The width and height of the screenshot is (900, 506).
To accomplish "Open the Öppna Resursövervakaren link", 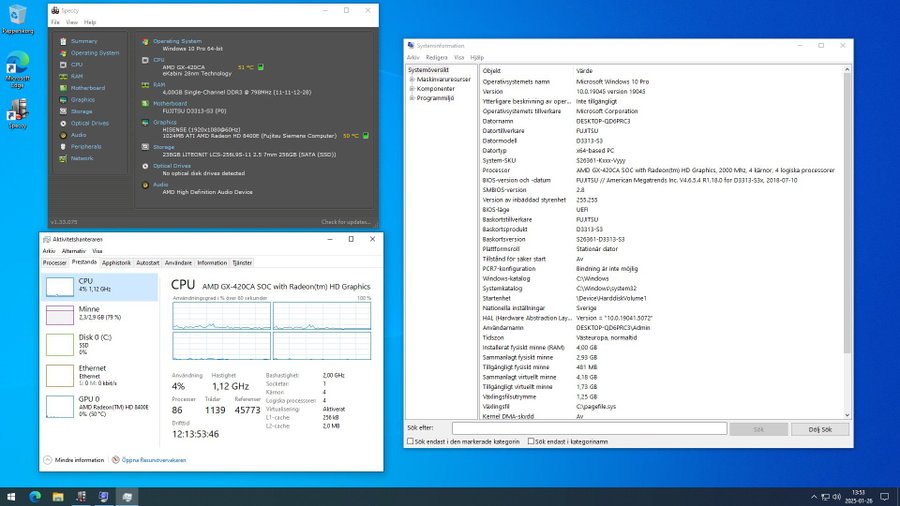I will click(x=154, y=460).
